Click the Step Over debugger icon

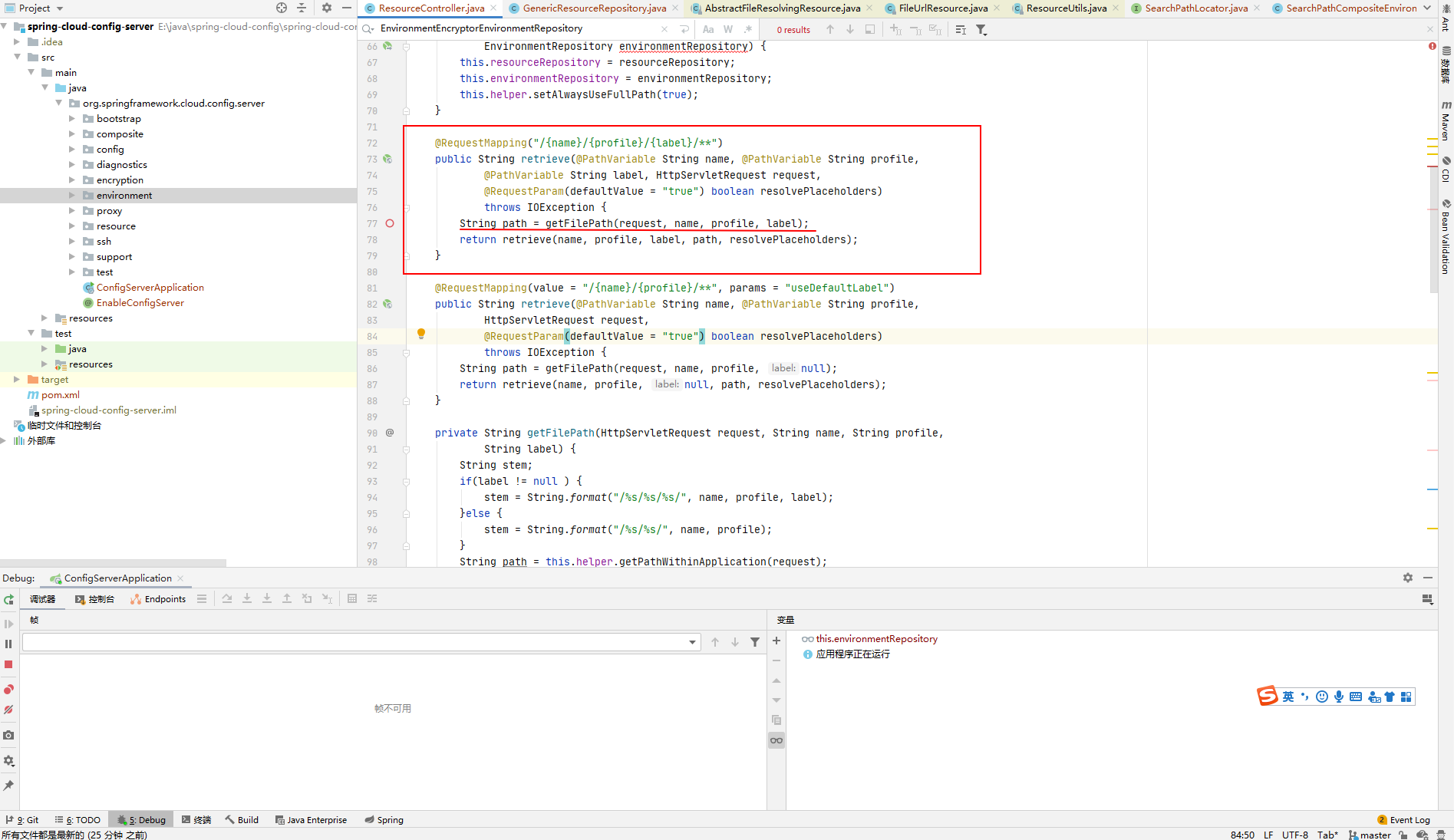point(227,598)
